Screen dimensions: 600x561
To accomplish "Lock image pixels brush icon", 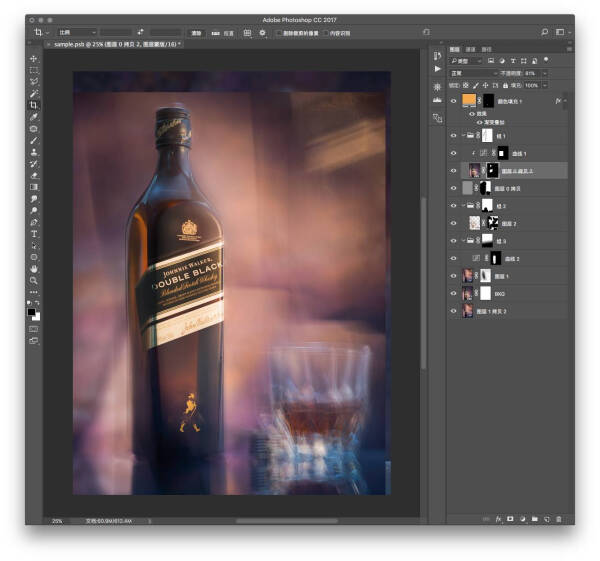I will pos(476,85).
